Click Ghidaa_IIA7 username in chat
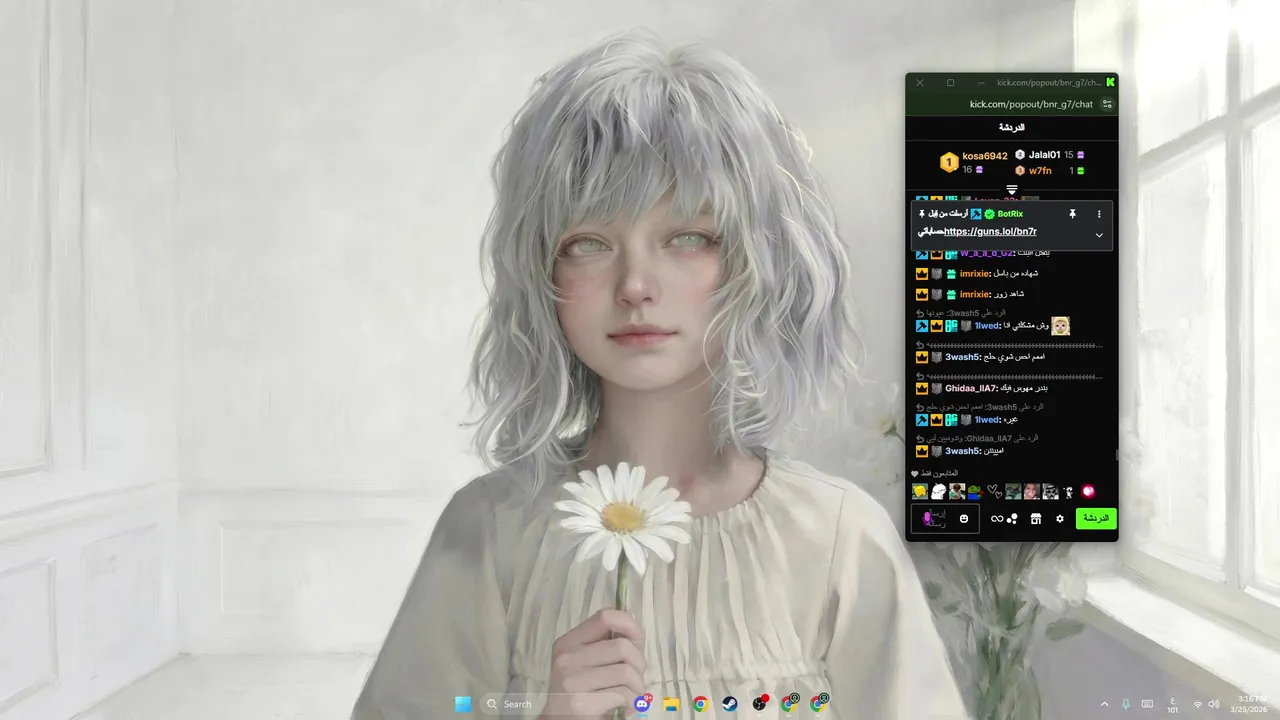This screenshot has width=1280, height=720. pyautogui.click(x=971, y=388)
